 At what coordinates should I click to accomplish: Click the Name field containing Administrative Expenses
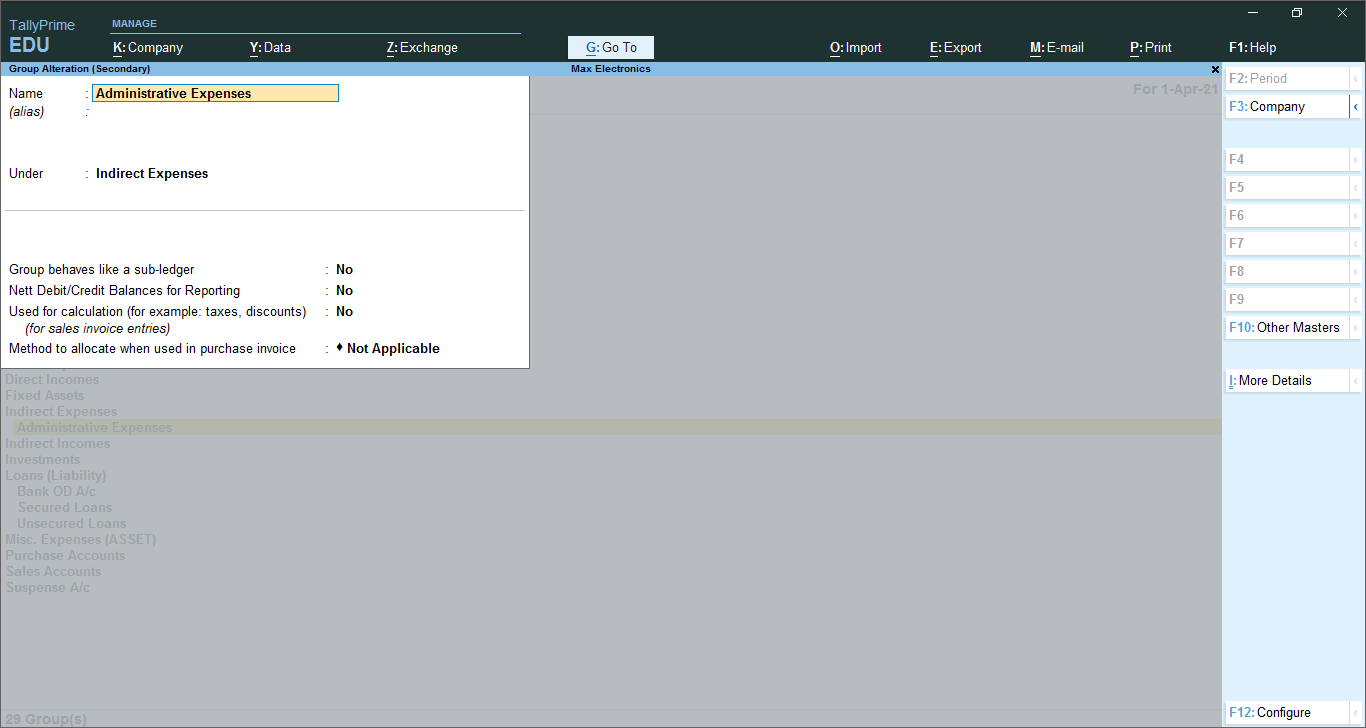(x=216, y=93)
